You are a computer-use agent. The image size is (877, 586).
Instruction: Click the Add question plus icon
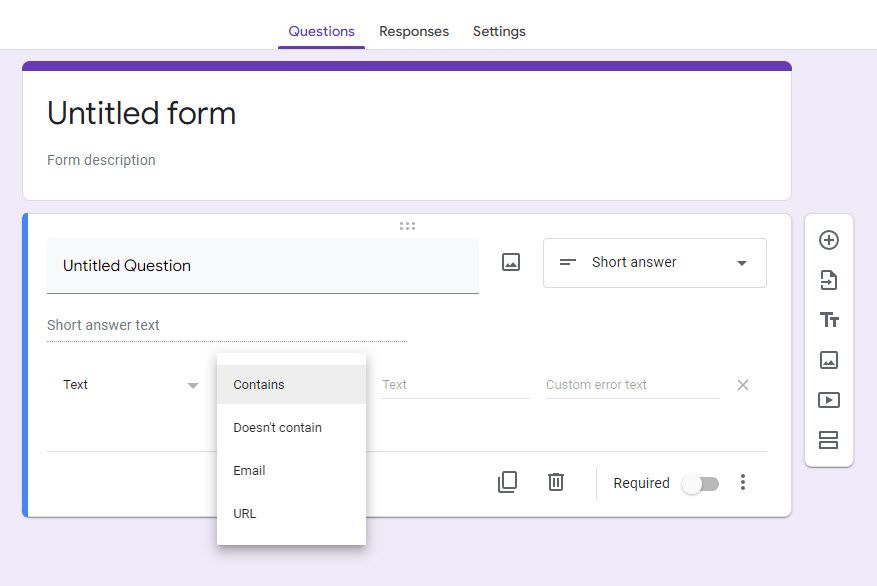[828, 240]
